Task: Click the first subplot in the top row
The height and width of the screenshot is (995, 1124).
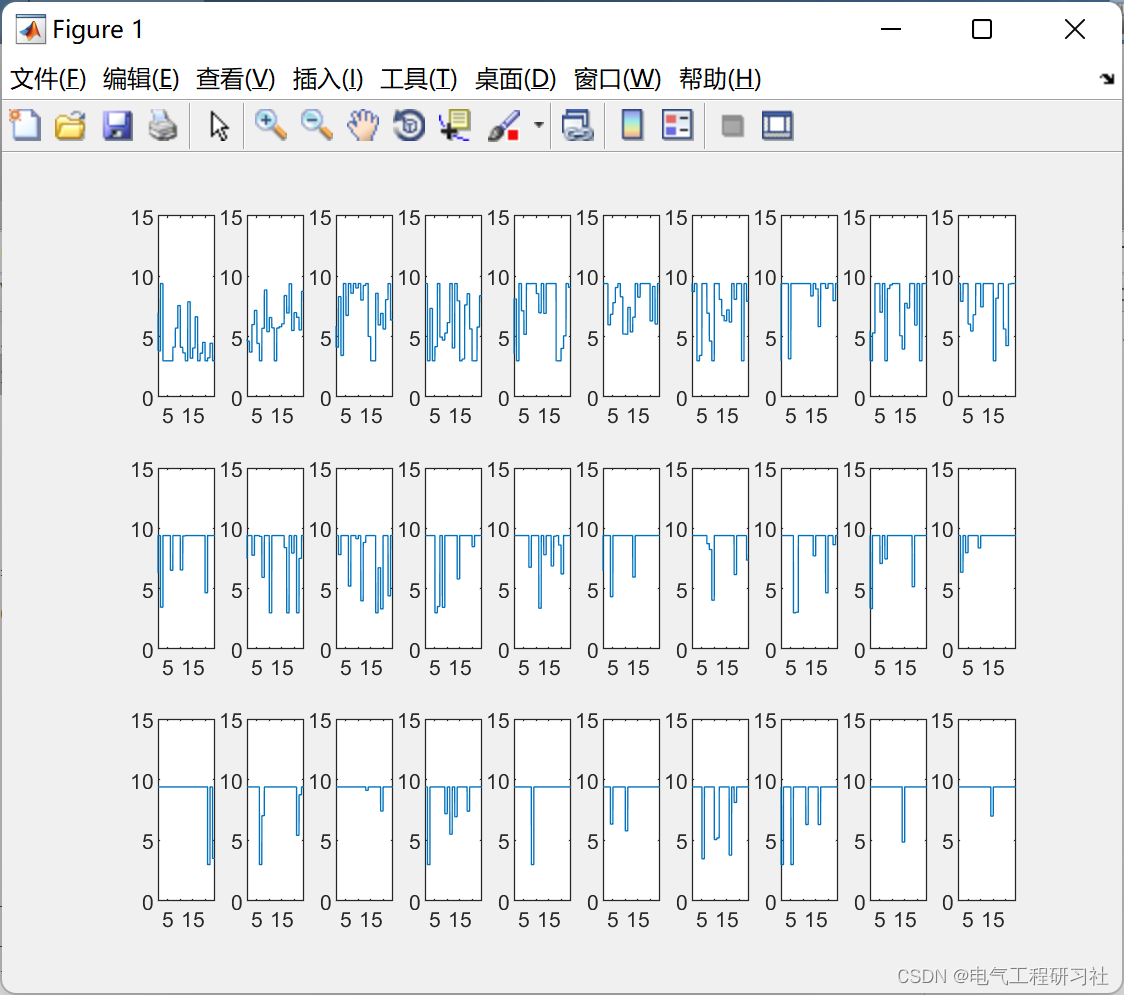Action: 186,306
